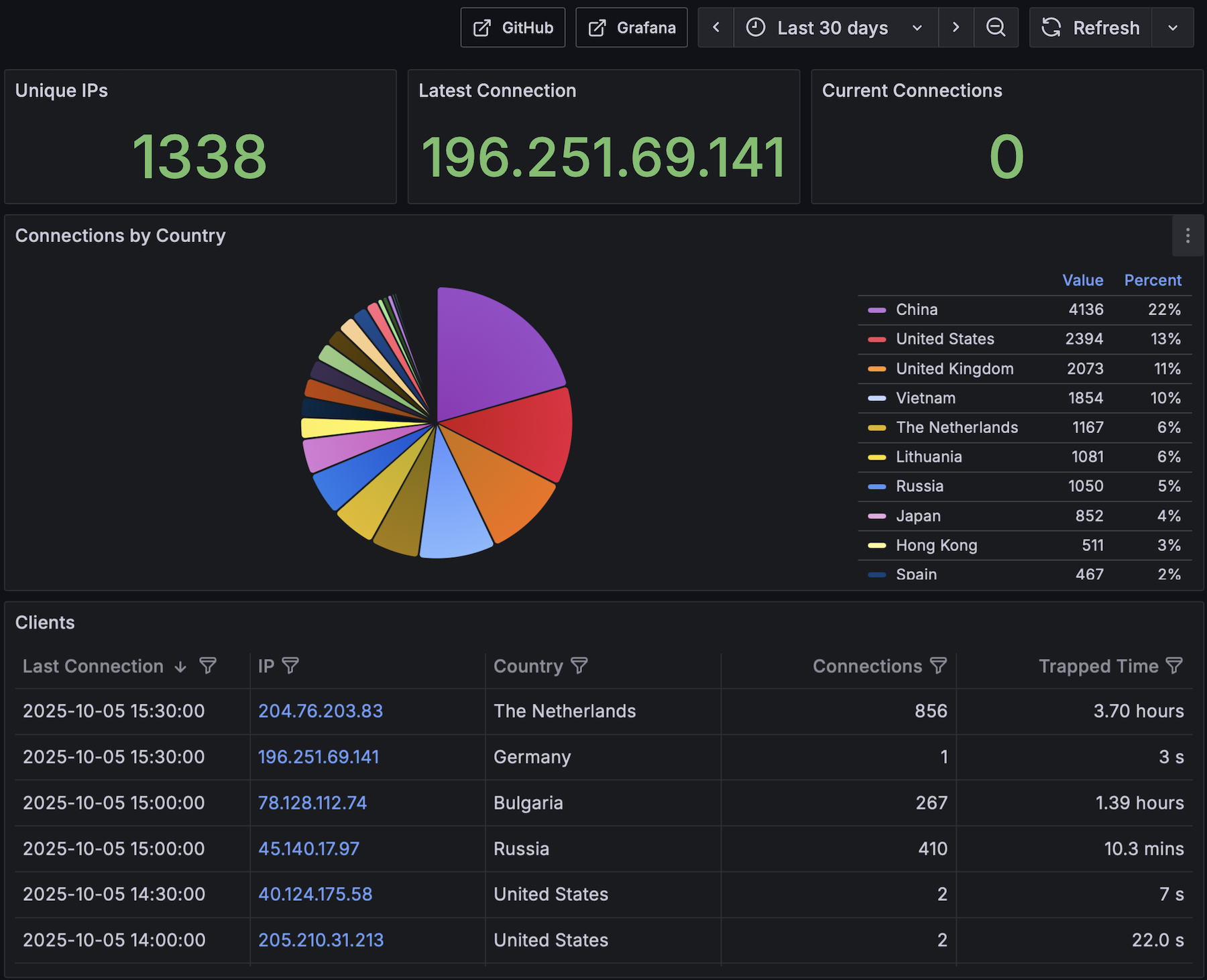Open IP address 204.76.203.83 link

pyautogui.click(x=321, y=711)
